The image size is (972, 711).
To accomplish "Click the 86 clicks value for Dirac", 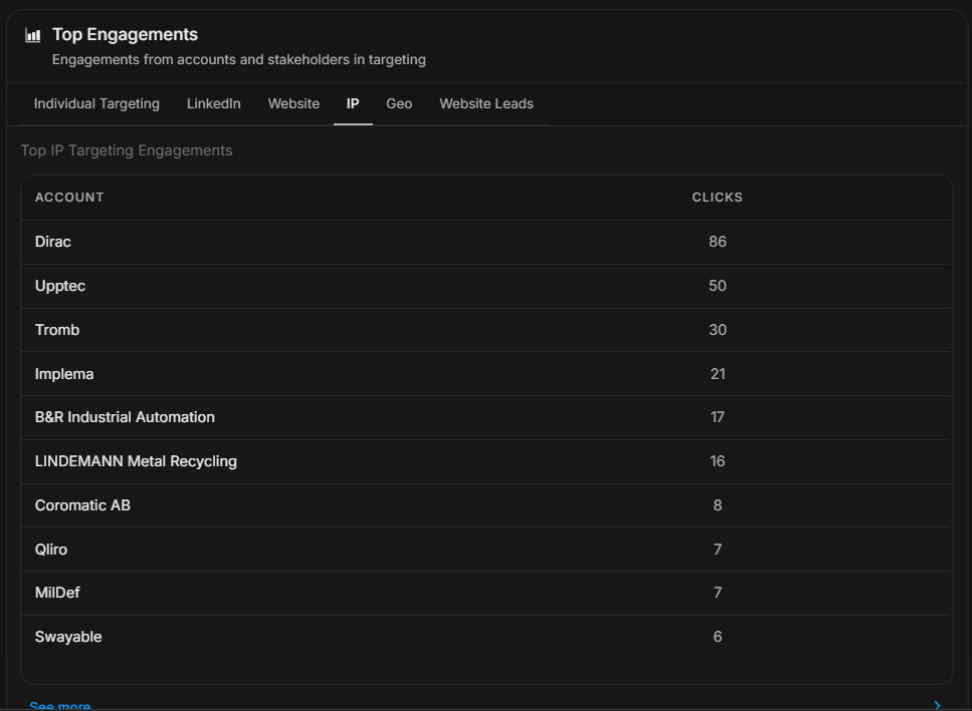I will click(717, 242).
